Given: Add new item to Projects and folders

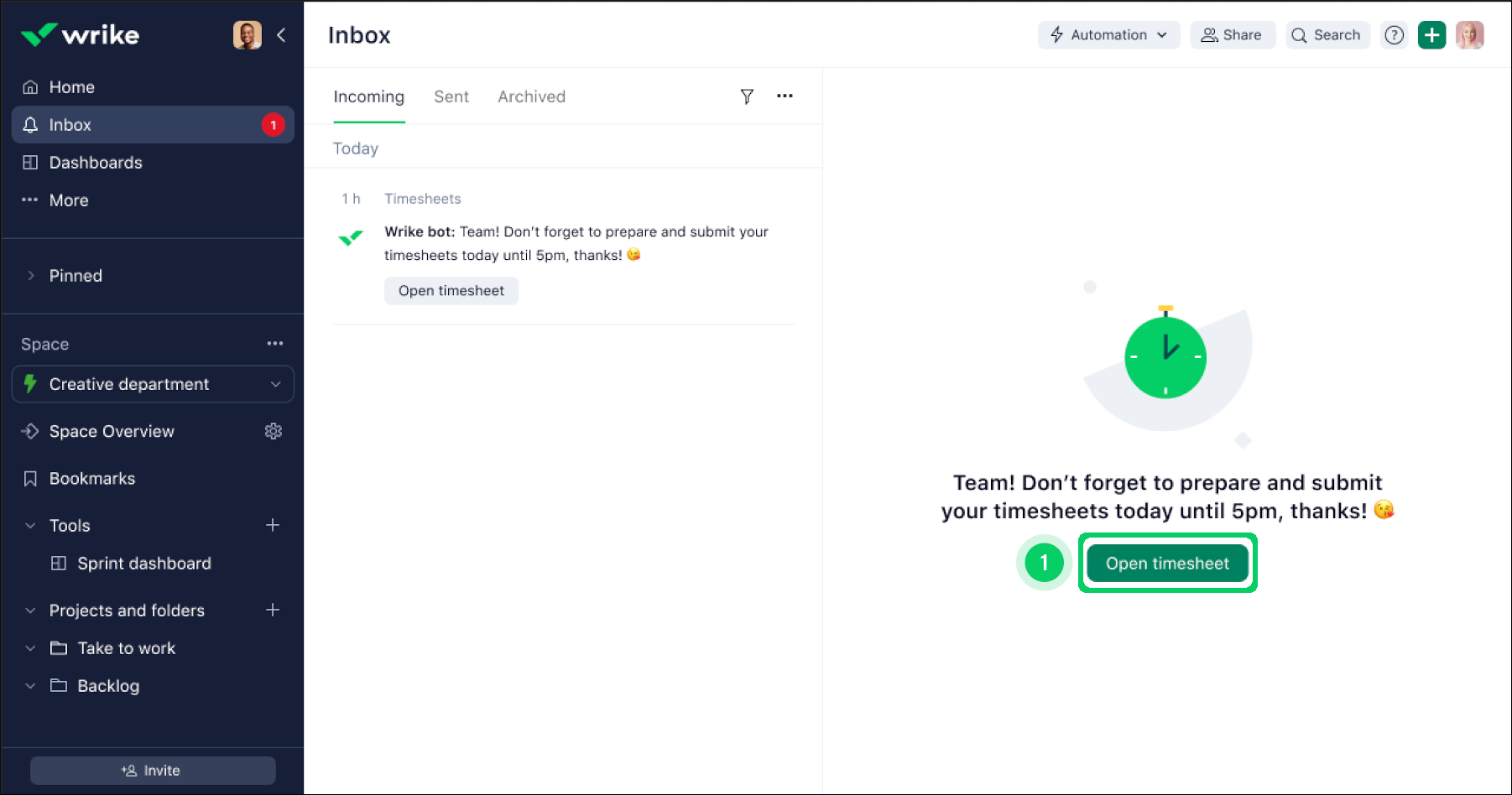Looking at the screenshot, I should (x=273, y=610).
